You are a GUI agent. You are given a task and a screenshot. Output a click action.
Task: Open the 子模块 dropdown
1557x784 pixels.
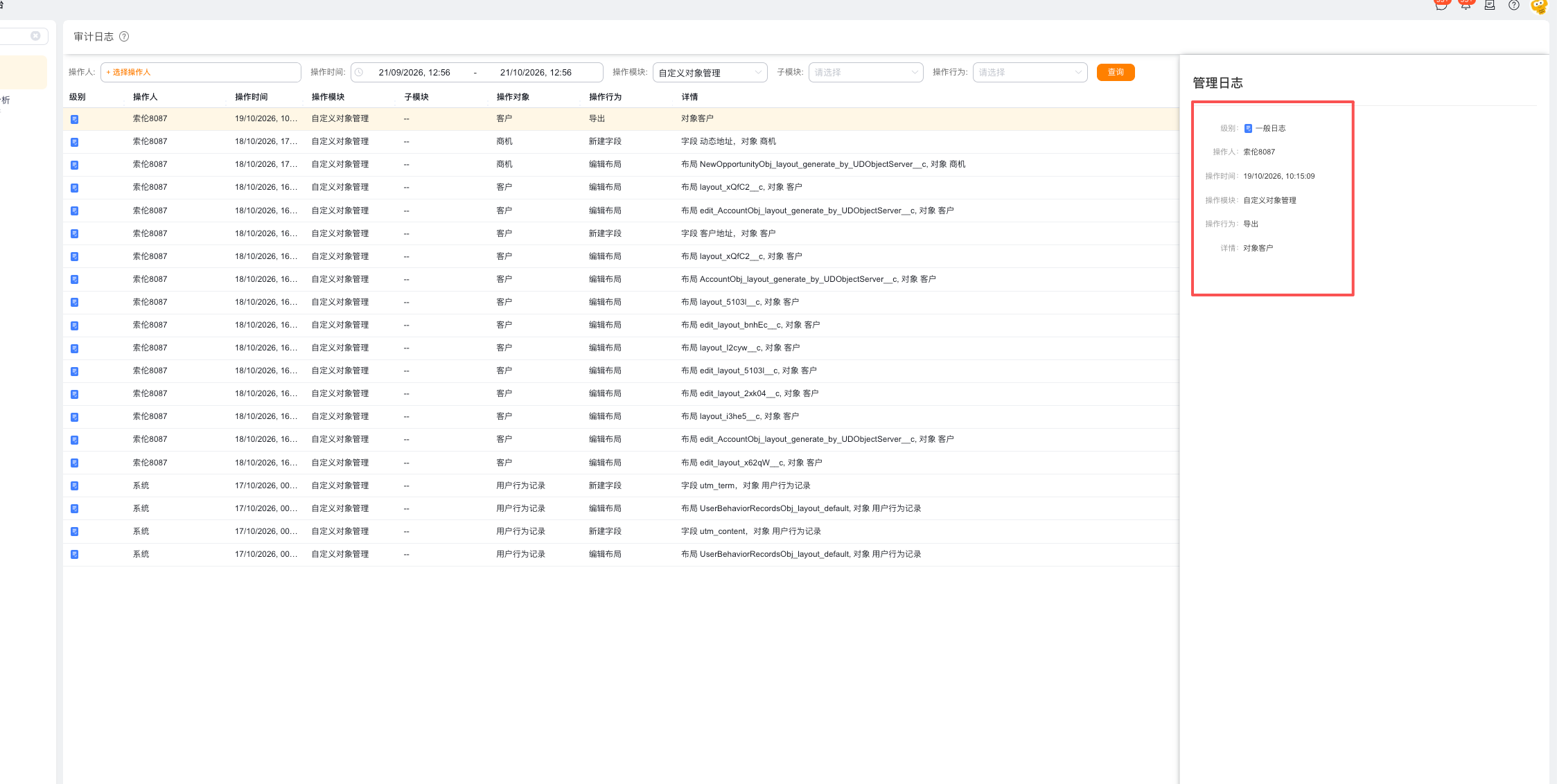click(x=865, y=73)
